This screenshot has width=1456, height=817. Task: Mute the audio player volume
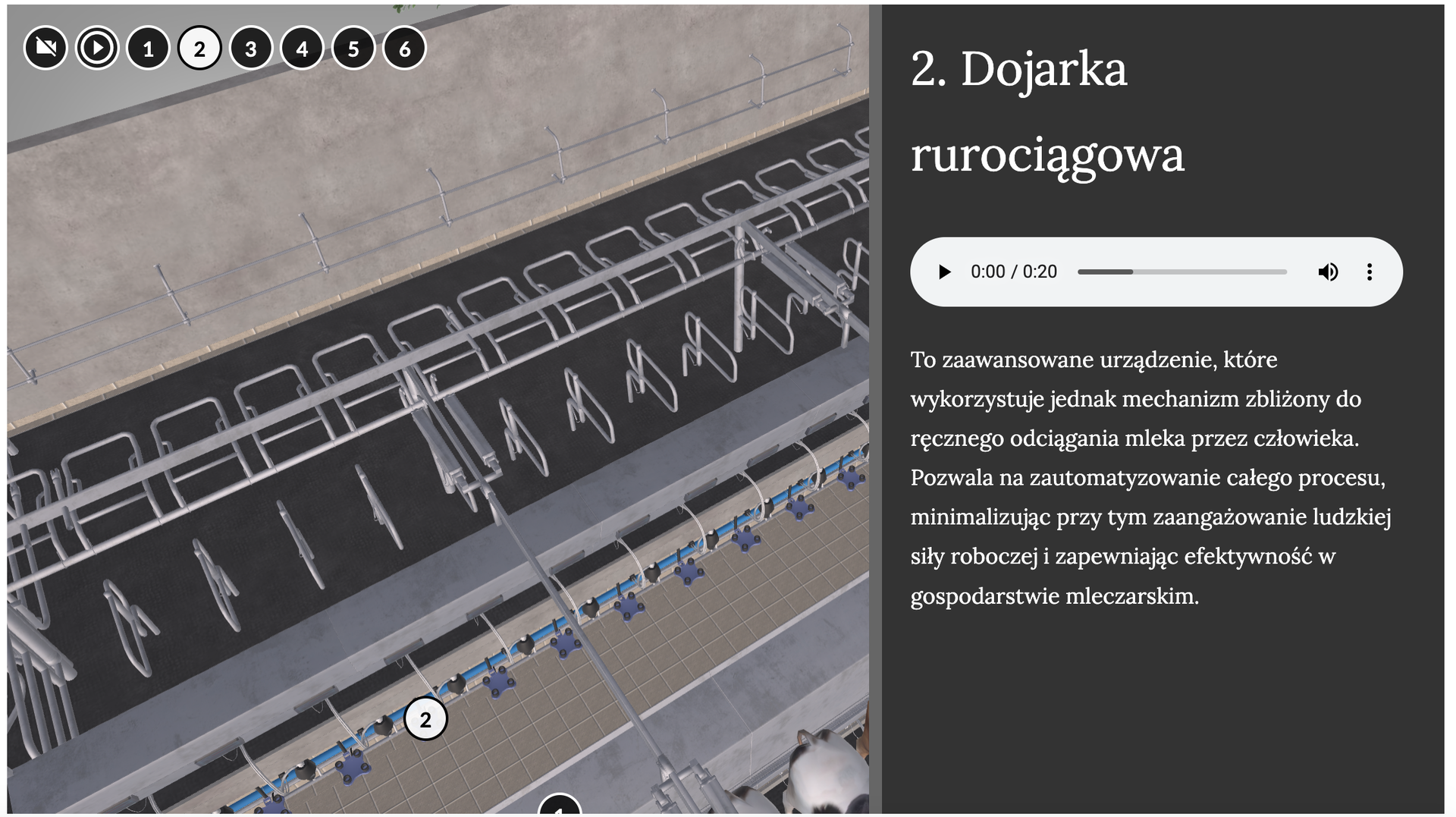[1328, 272]
